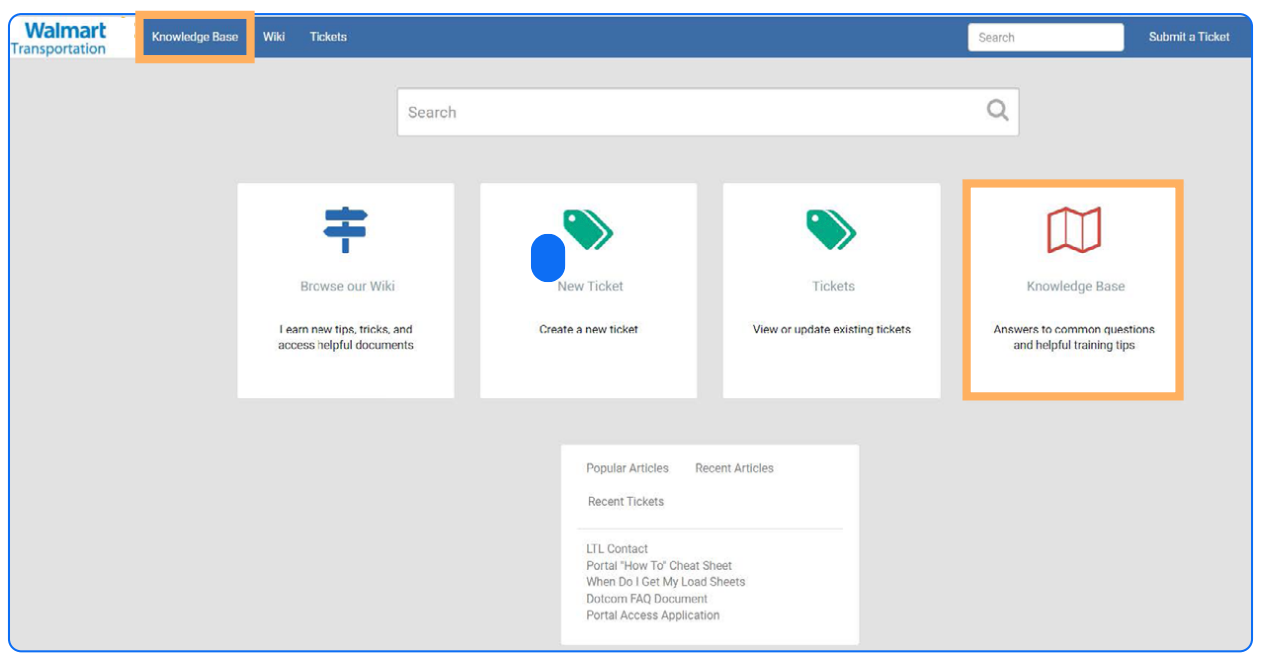Open the Dotcom FAQ Document article
The image size is (1262, 668).
pyautogui.click(x=647, y=599)
